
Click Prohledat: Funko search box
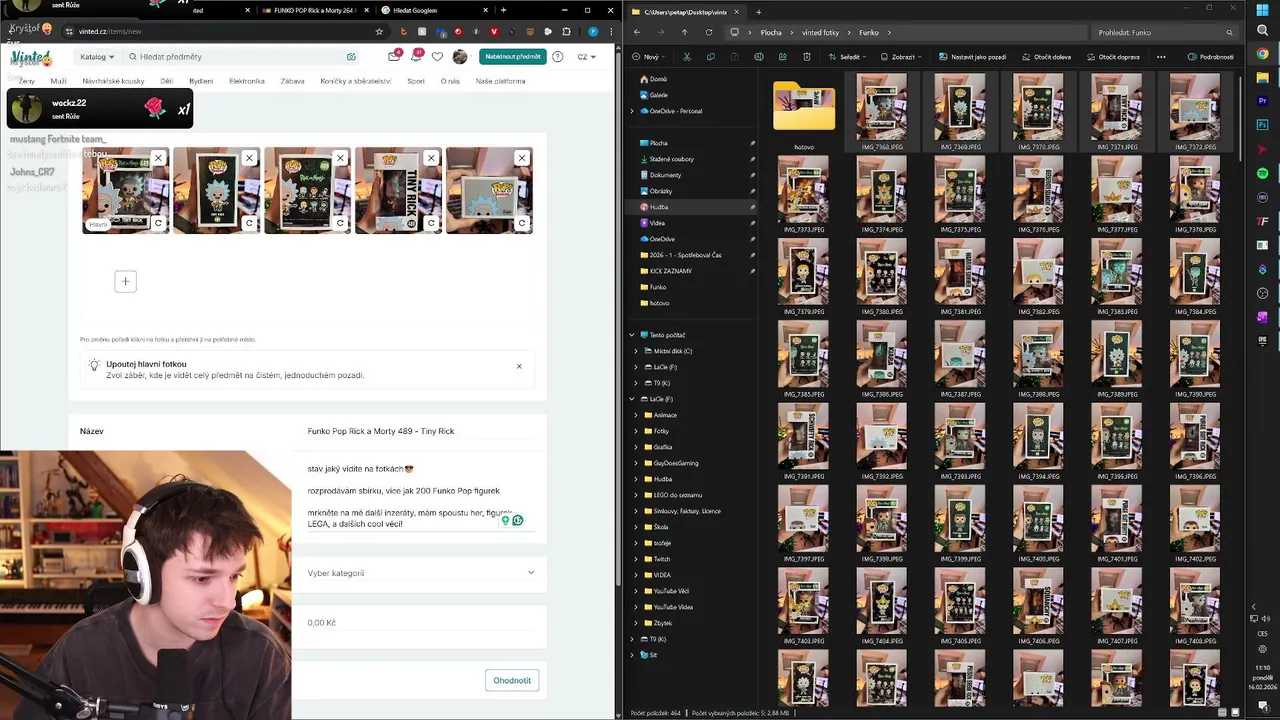point(1163,32)
